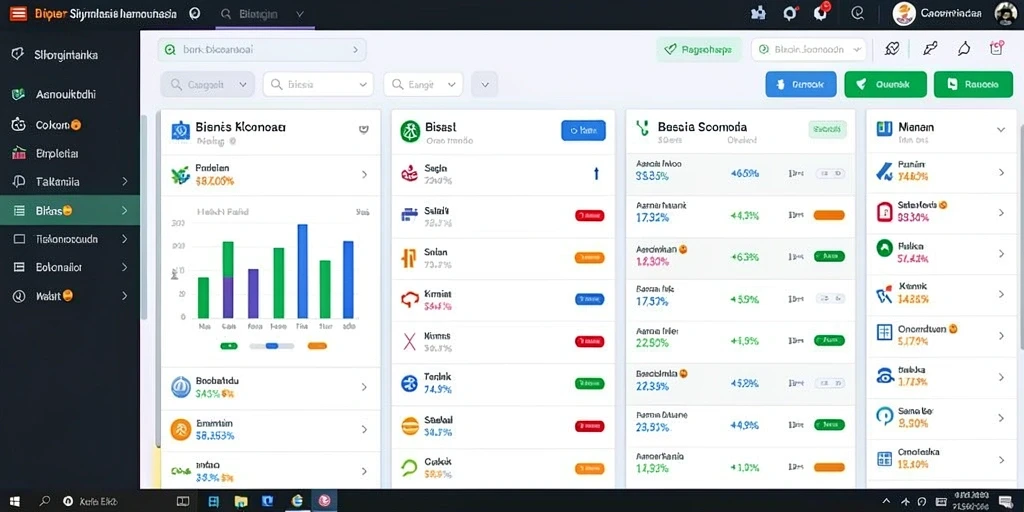1024x512 pixels.
Task: Click the Emmtim orange round icon
Action: 180,430
